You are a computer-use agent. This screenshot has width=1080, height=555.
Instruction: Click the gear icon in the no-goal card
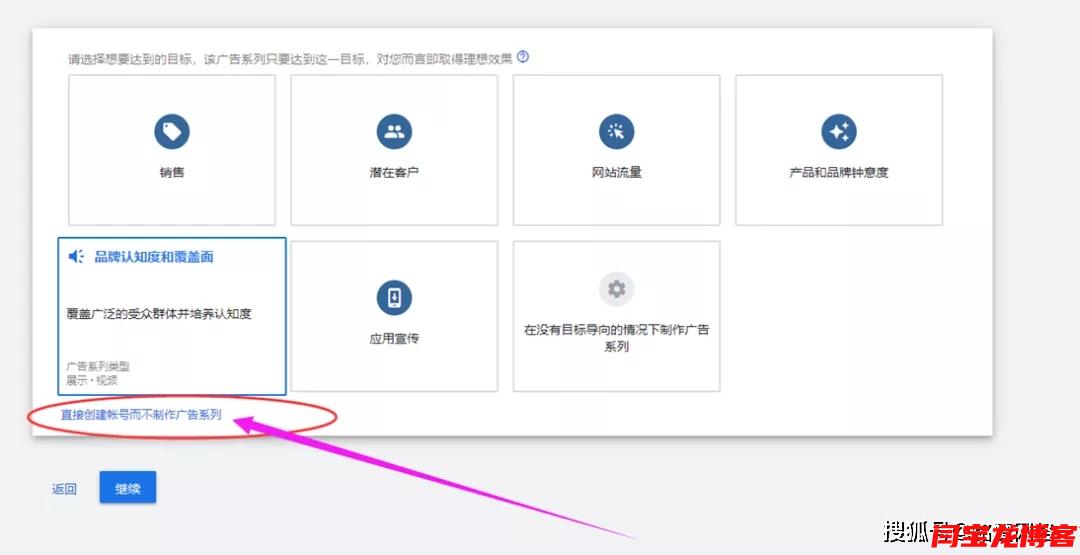[x=616, y=289]
